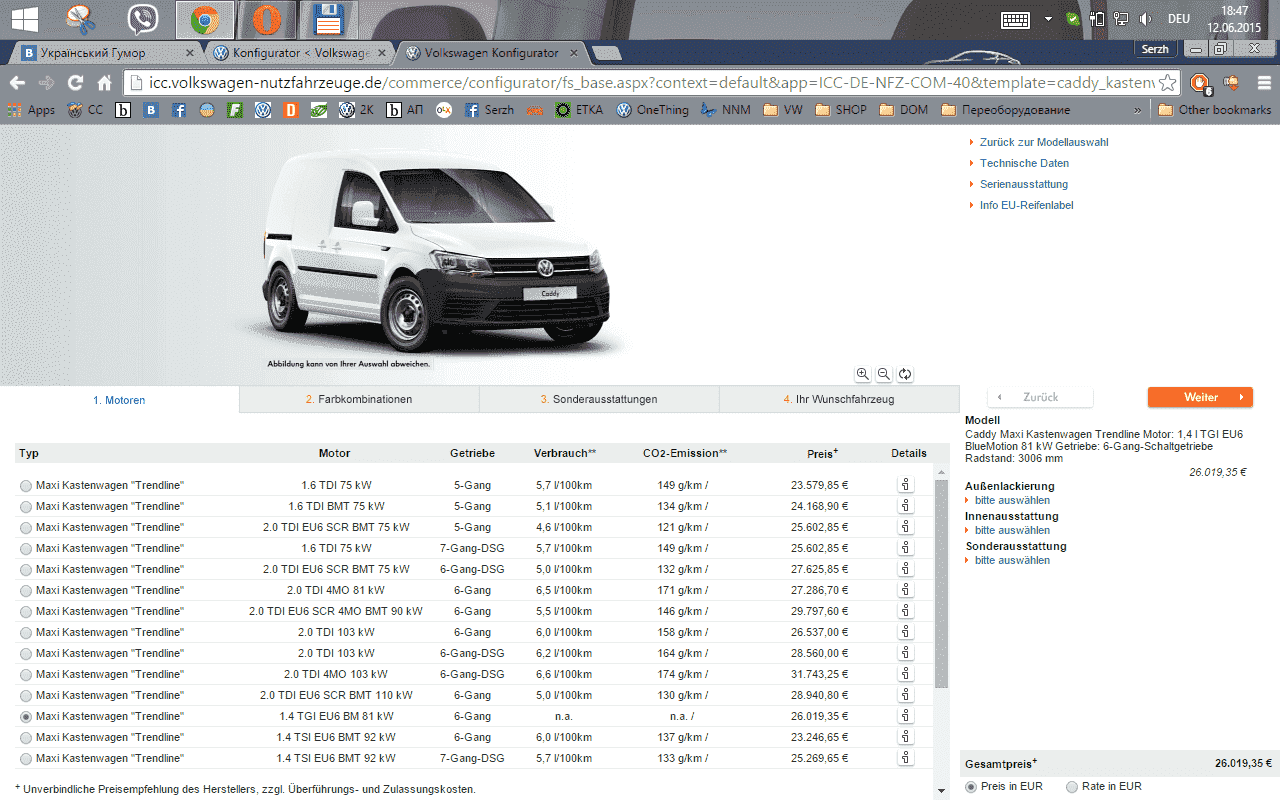This screenshot has width=1280, height=800.
Task: Expand 'bitte auswählen' under Außenlackierung
Action: pos(1012,500)
